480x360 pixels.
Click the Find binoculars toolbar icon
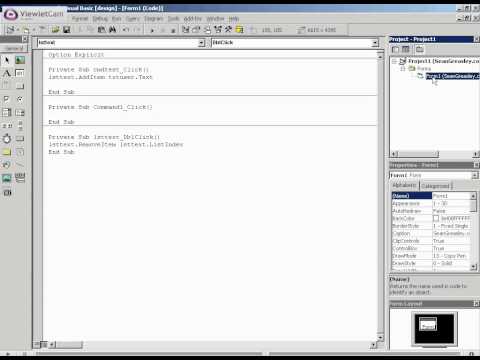[x=113, y=30]
